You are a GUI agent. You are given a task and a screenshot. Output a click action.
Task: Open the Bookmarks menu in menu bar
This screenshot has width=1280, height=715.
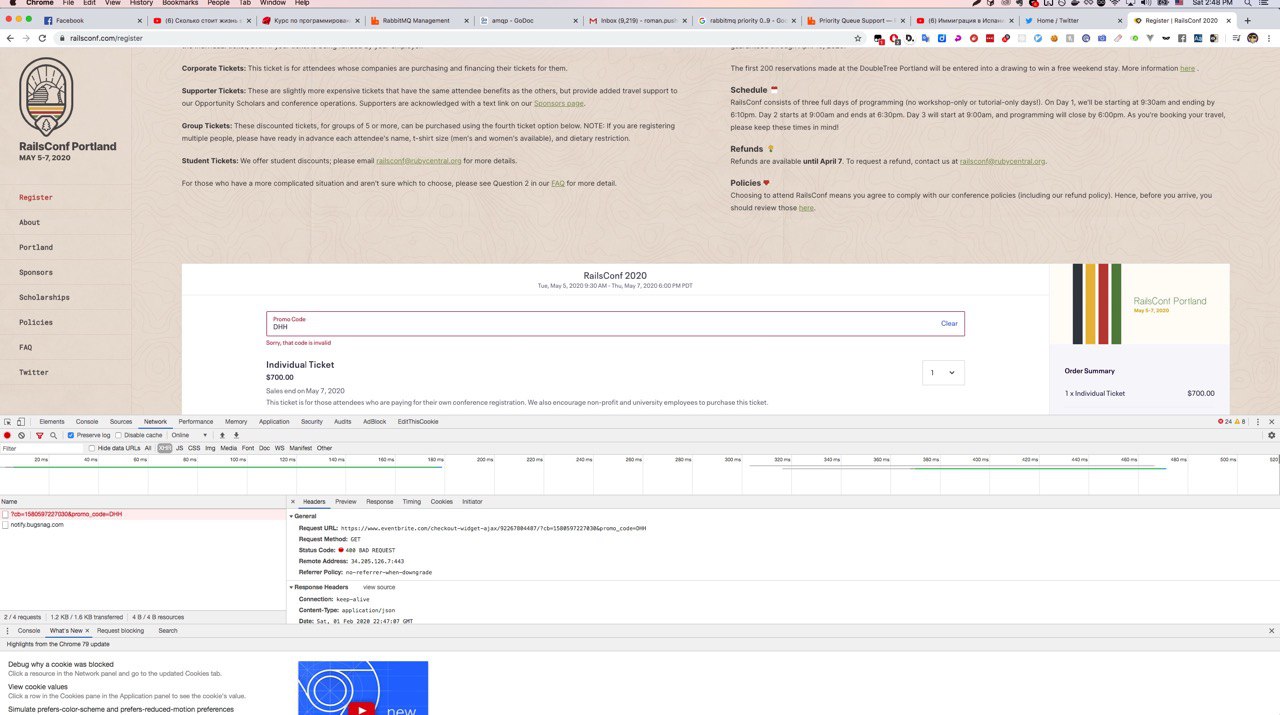(x=180, y=3)
